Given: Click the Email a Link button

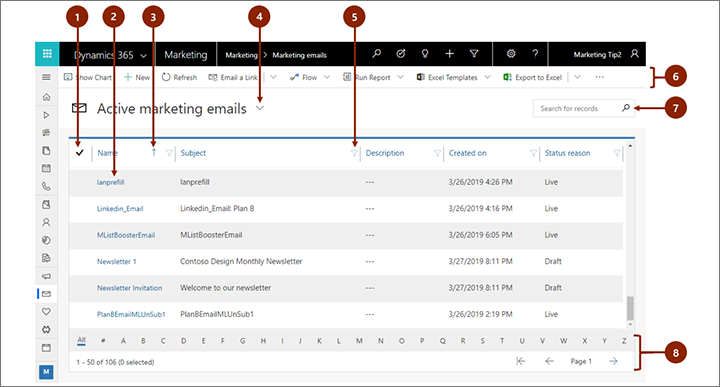Looking at the screenshot, I should tap(233, 77).
